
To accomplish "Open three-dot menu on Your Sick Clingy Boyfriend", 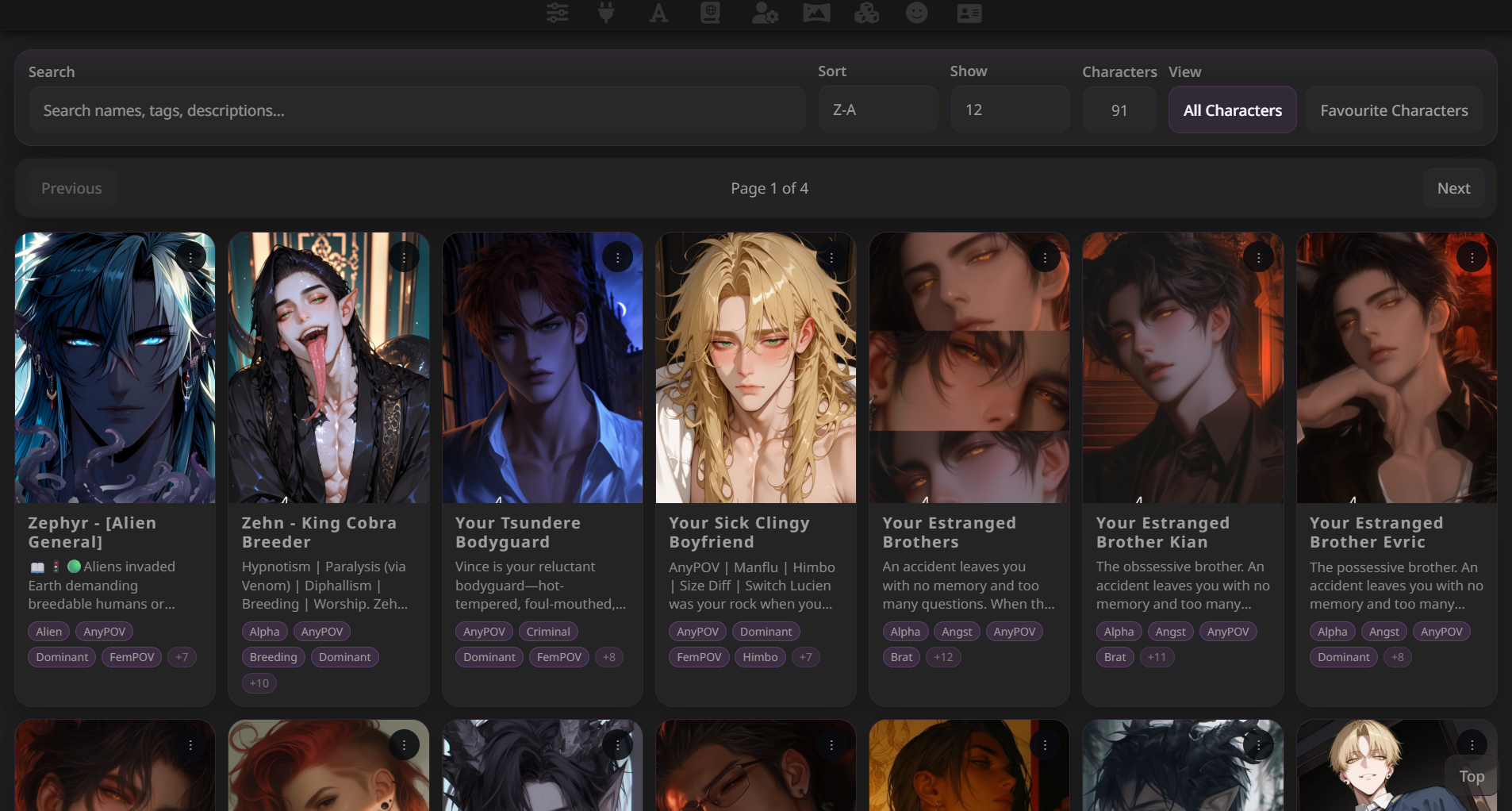I will coord(831,257).
